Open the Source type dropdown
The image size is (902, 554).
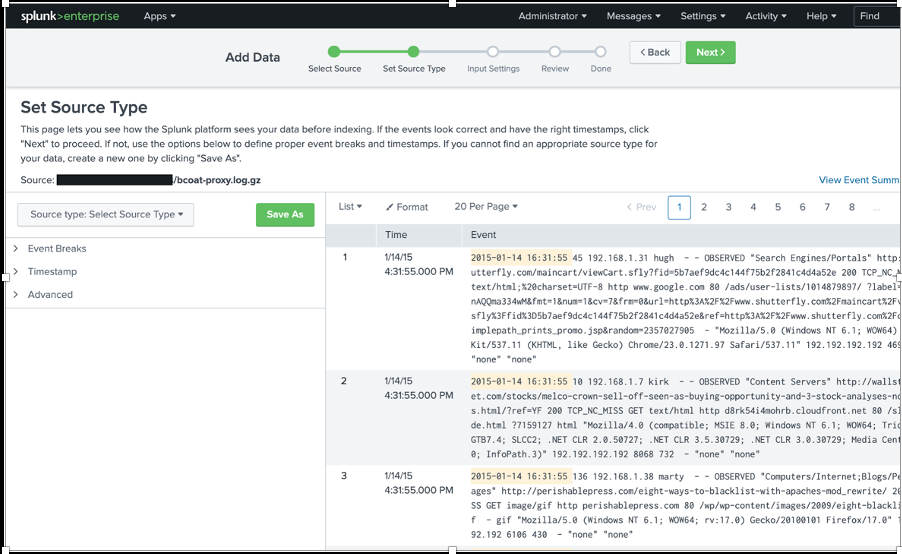[105, 215]
